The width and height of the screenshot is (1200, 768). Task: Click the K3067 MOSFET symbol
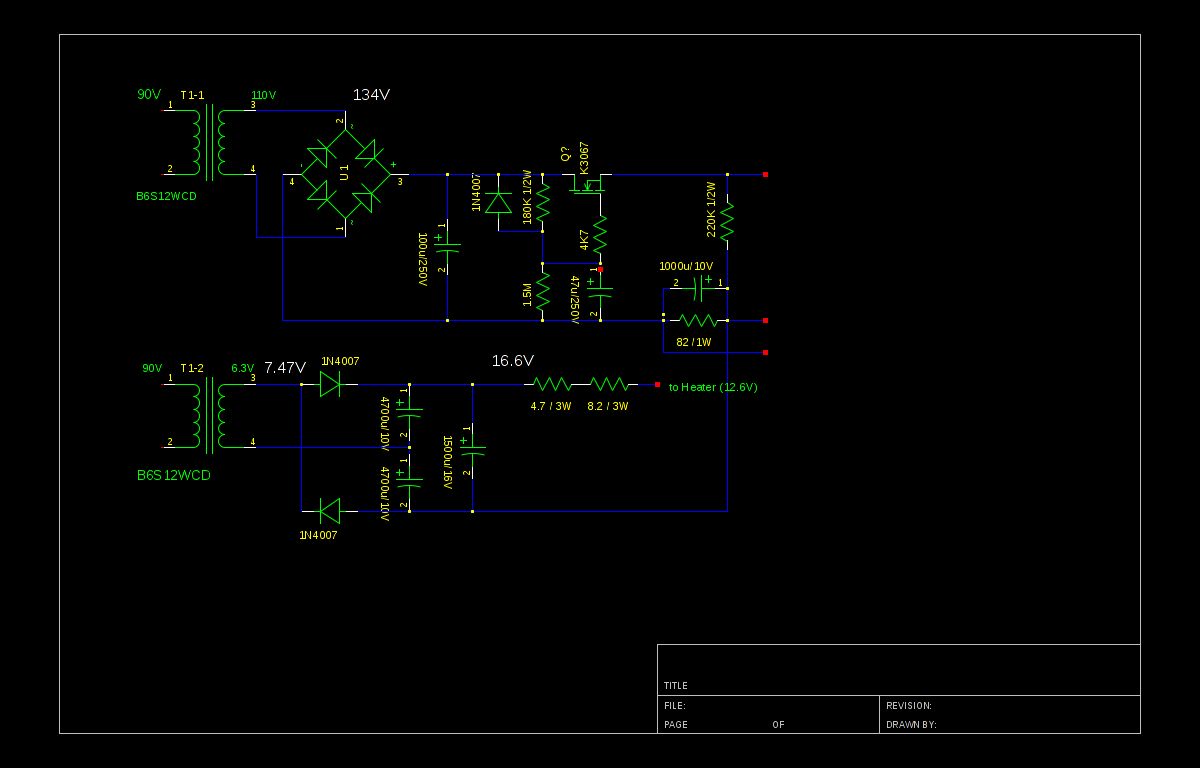[590, 186]
